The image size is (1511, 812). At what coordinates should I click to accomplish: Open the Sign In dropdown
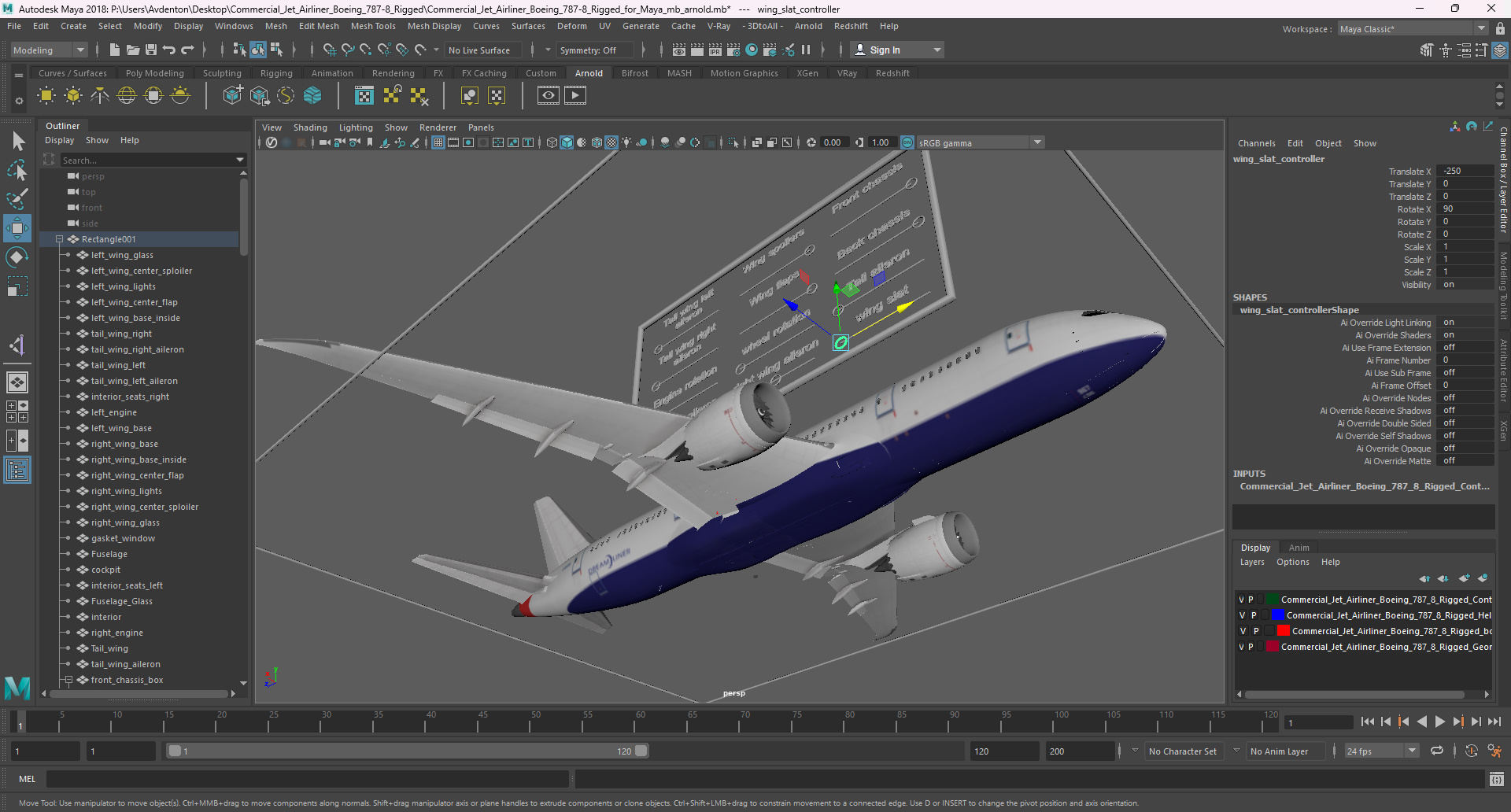click(x=898, y=50)
